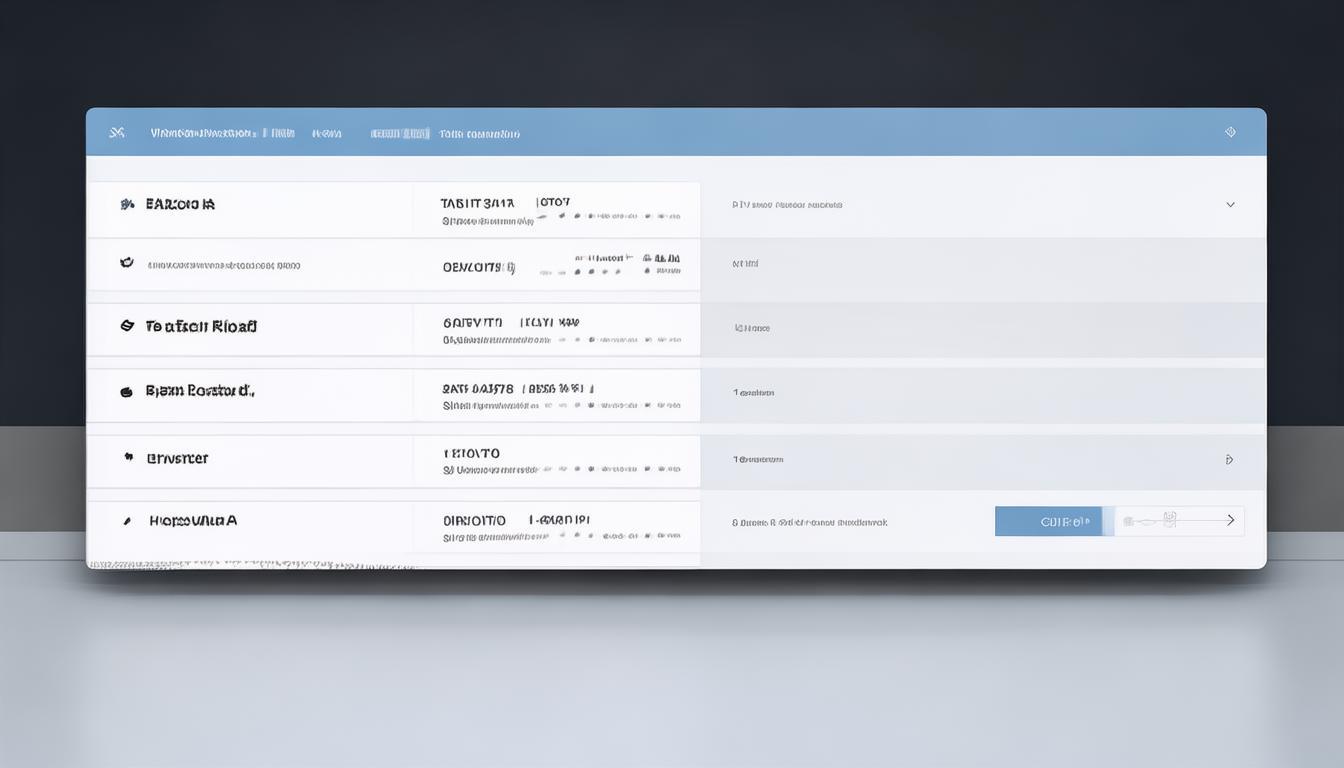Screen dimensions: 1344x768
Task: Select the highlighted tab in the header bar
Action: [400, 133]
